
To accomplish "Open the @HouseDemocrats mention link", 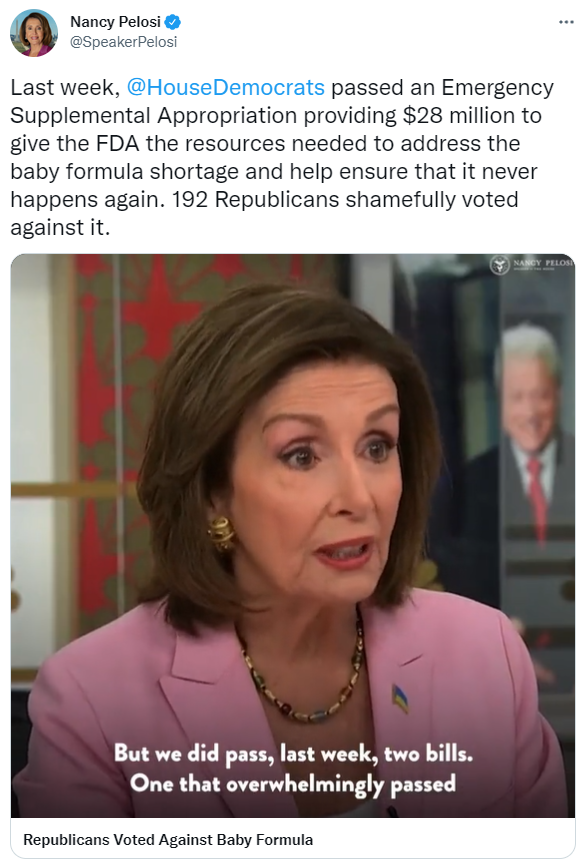I will pos(225,87).
